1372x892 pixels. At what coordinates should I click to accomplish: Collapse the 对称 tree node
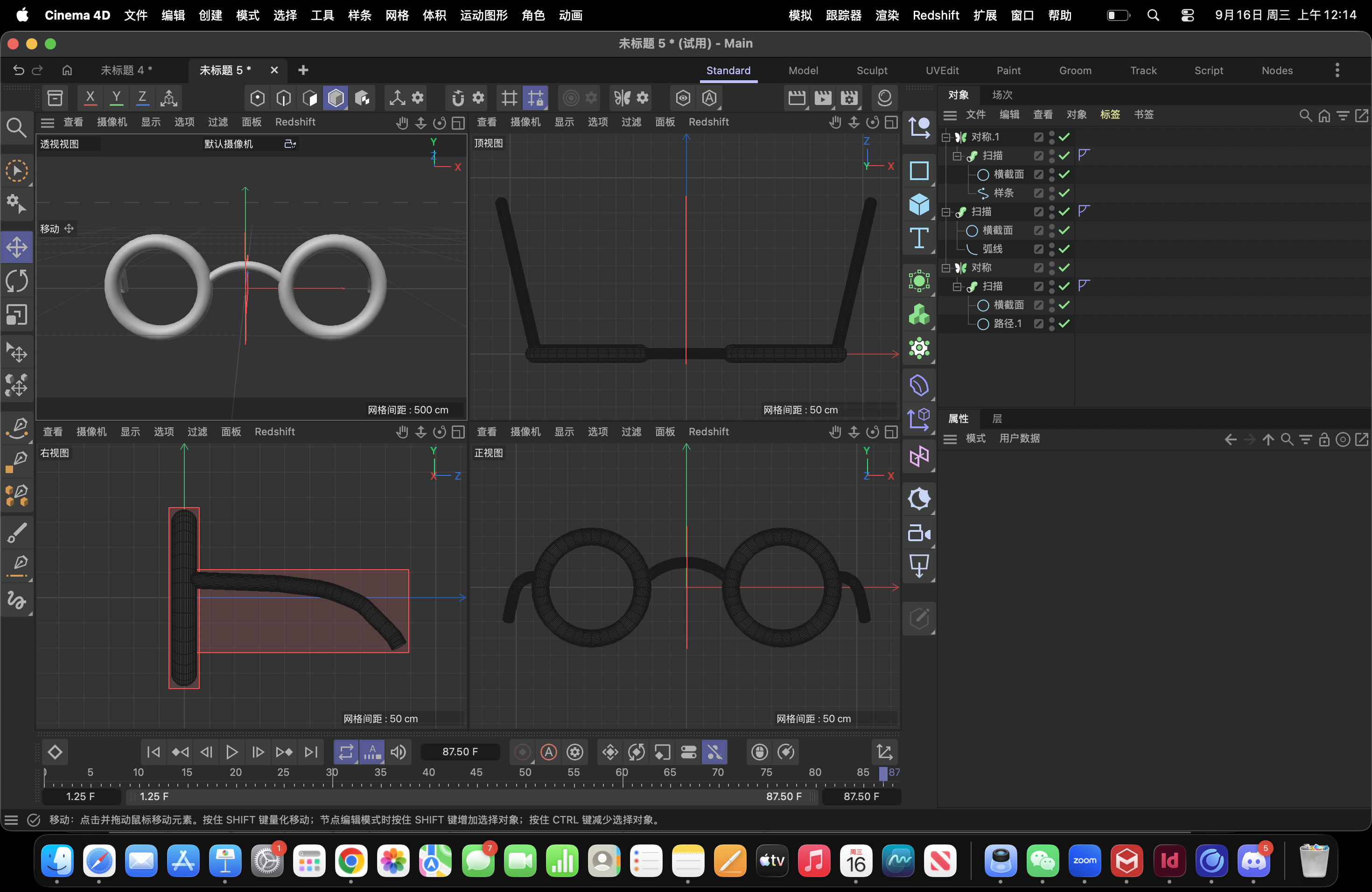tap(946, 268)
